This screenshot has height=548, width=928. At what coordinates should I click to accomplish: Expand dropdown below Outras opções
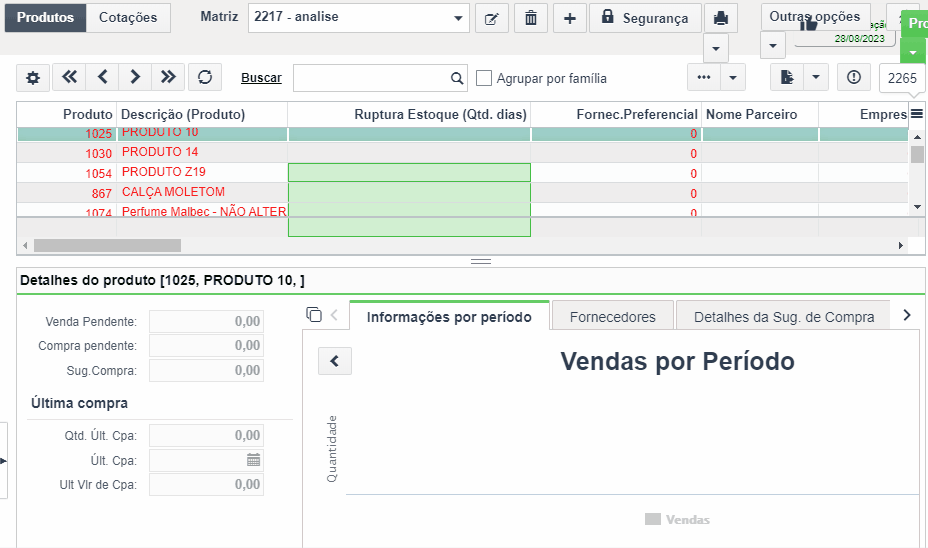point(772,46)
